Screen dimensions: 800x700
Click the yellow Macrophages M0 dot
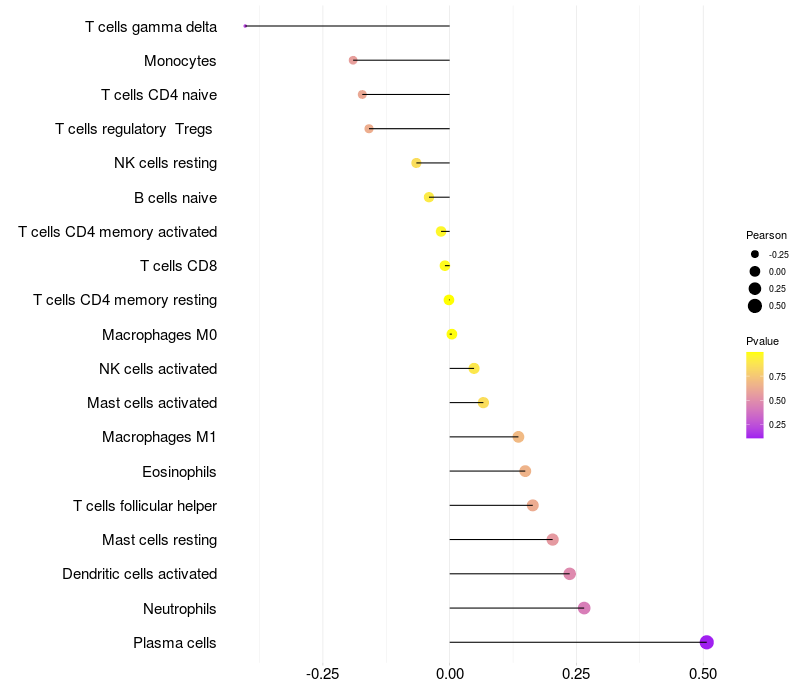coord(452,334)
